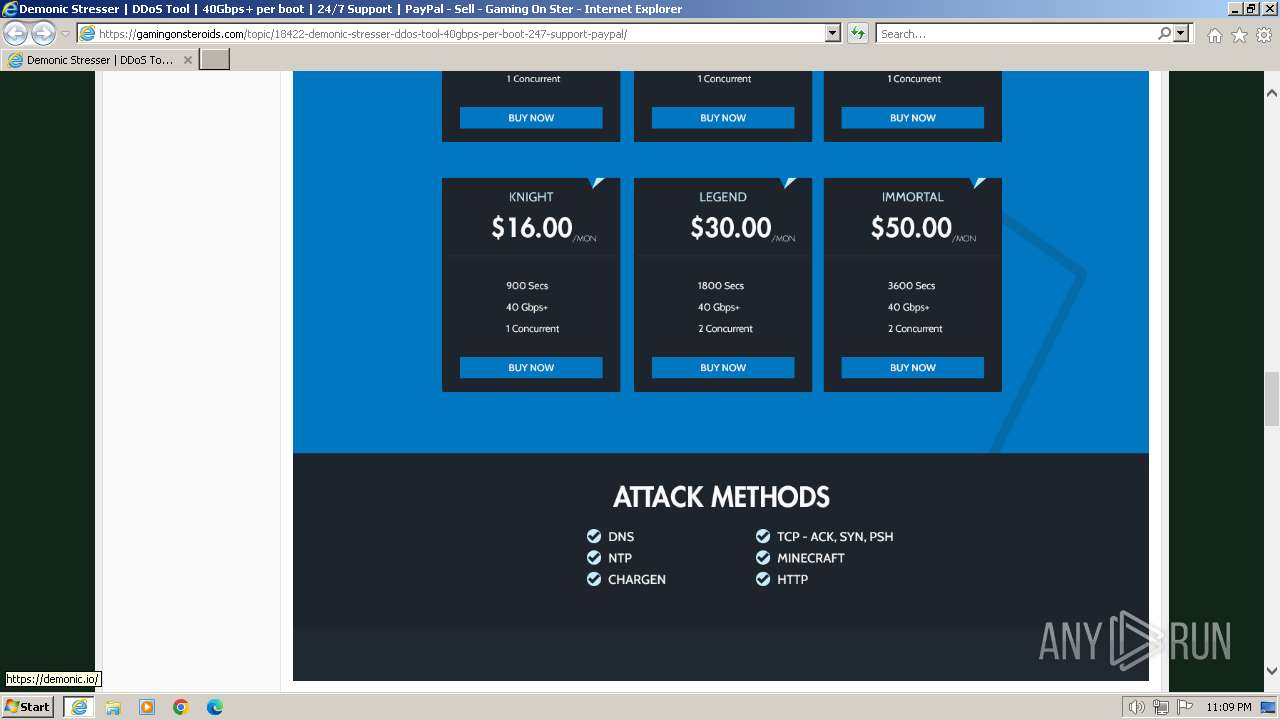
Task: Click the HTTP label
Action: click(792, 580)
